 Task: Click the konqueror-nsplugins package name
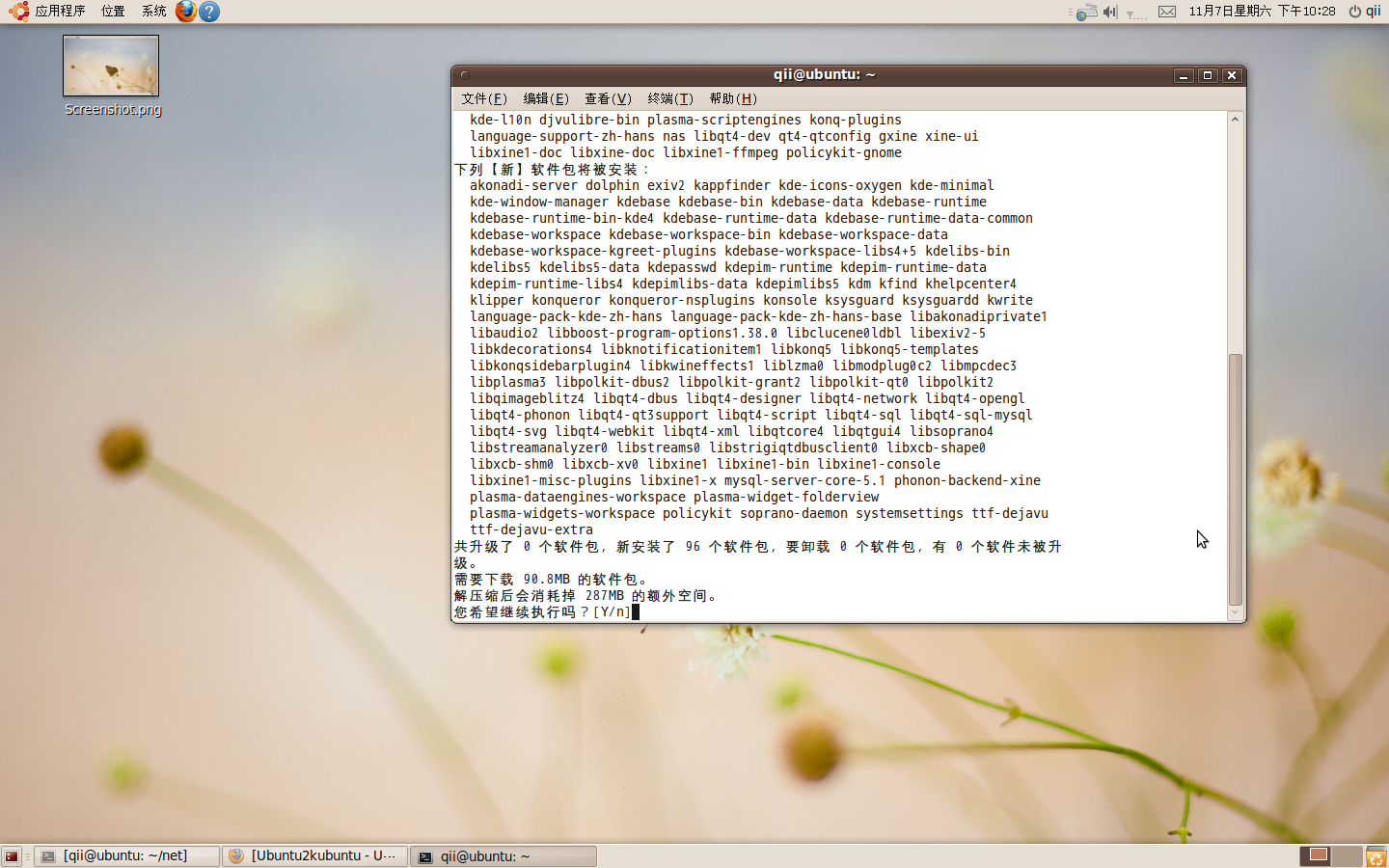(x=682, y=301)
